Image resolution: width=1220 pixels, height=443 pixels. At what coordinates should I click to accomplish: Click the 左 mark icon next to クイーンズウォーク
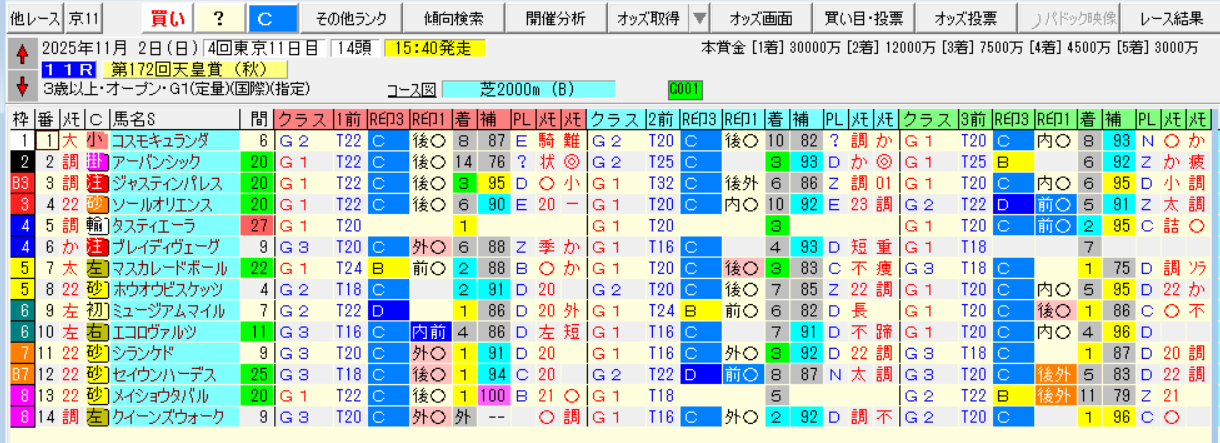[96, 416]
